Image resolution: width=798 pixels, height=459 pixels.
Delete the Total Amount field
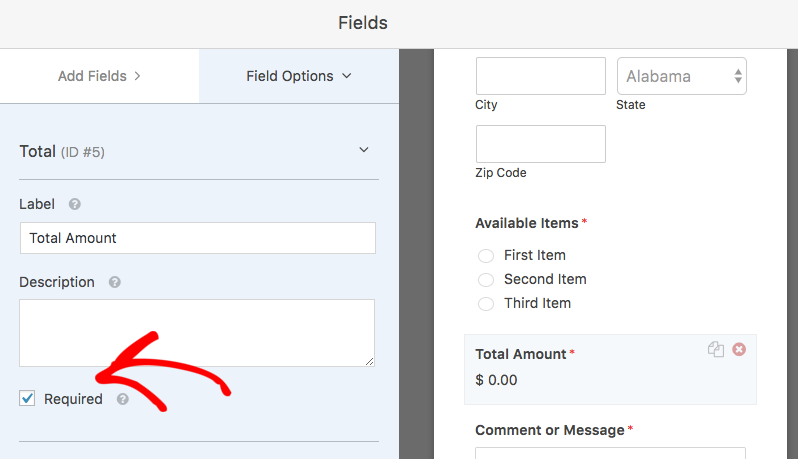739,349
